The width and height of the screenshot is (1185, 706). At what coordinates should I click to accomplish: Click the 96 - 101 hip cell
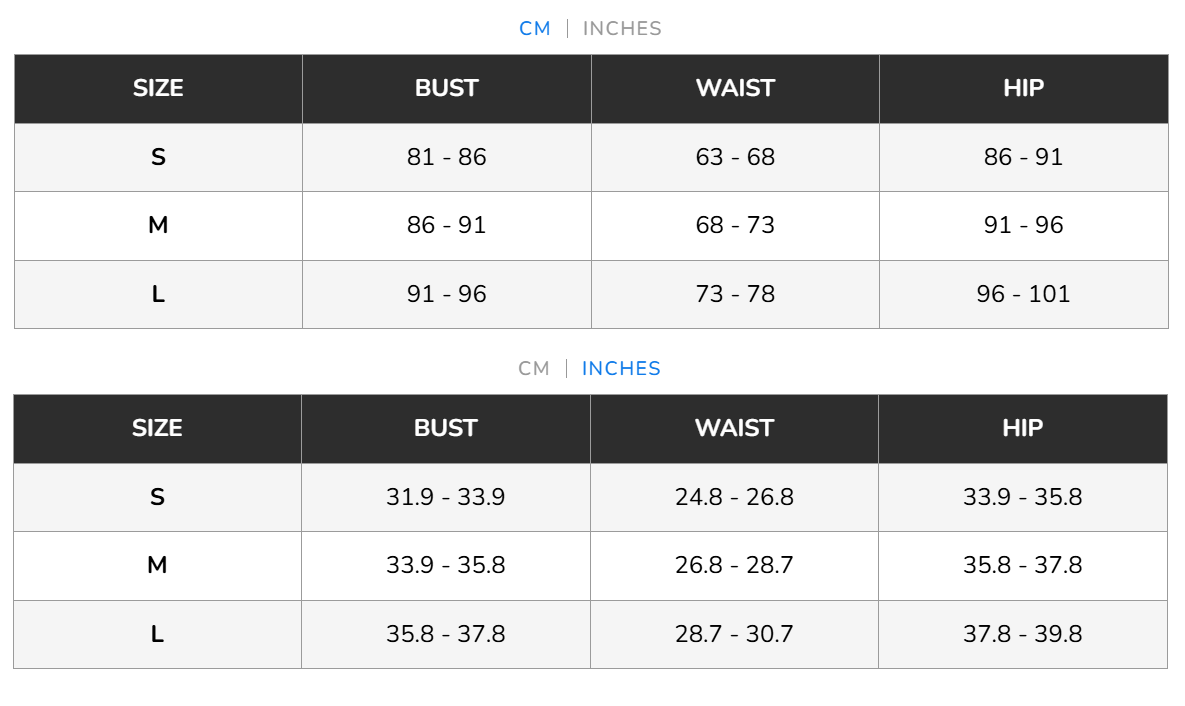(x=1024, y=294)
